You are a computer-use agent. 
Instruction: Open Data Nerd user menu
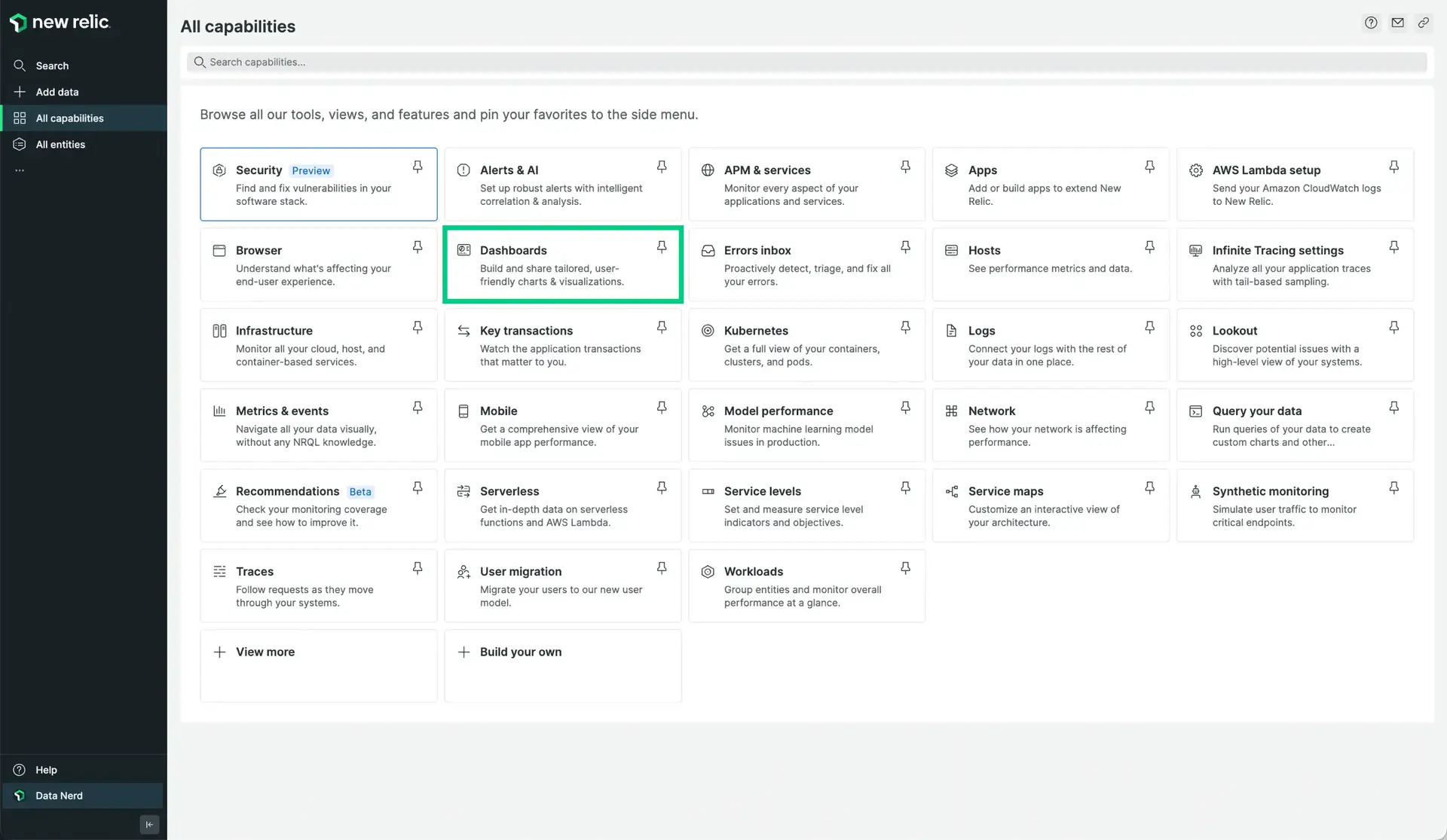pyautogui.click(x=59, y=796)
